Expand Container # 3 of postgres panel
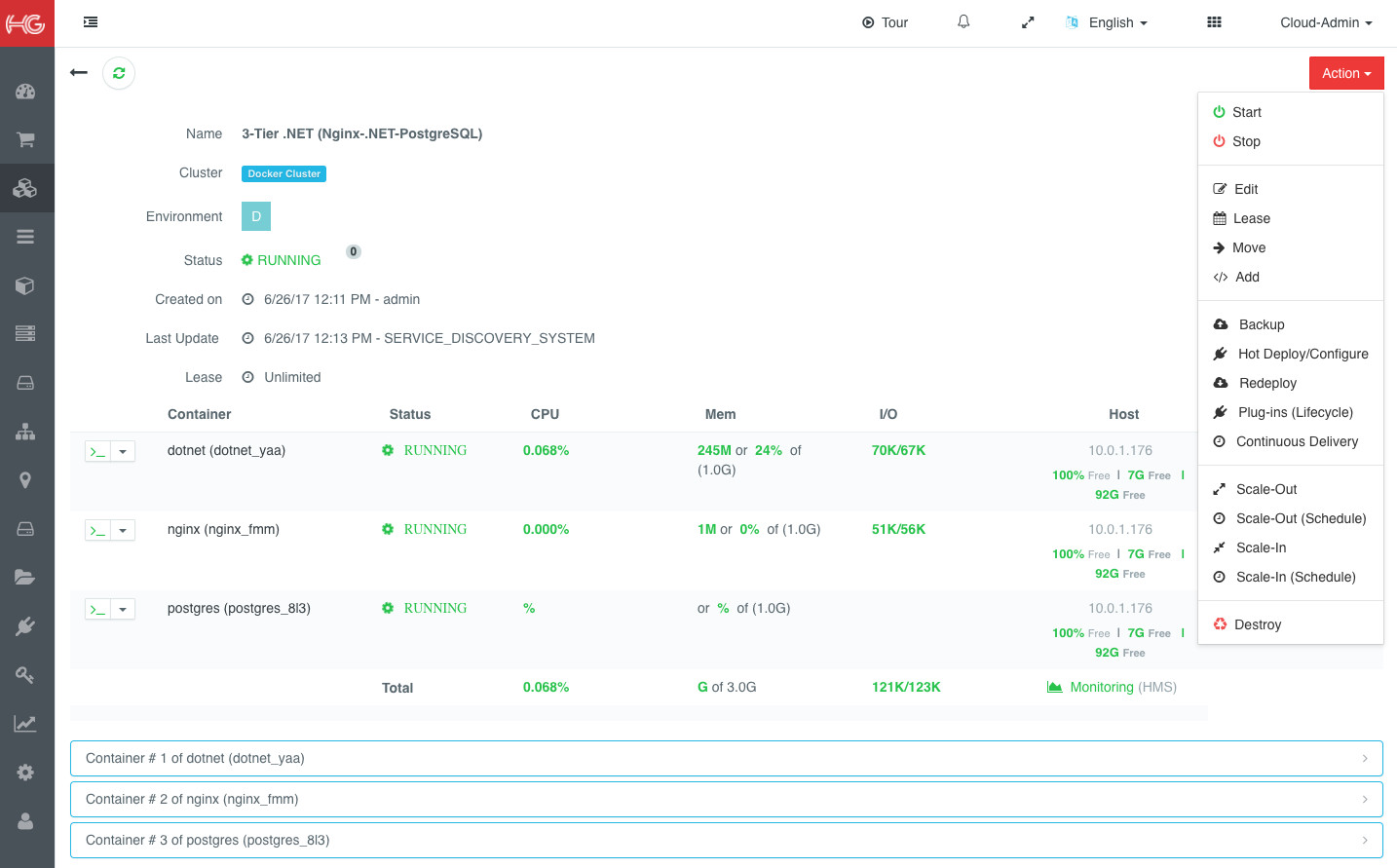1397x868 pixels. pos(727,840)
